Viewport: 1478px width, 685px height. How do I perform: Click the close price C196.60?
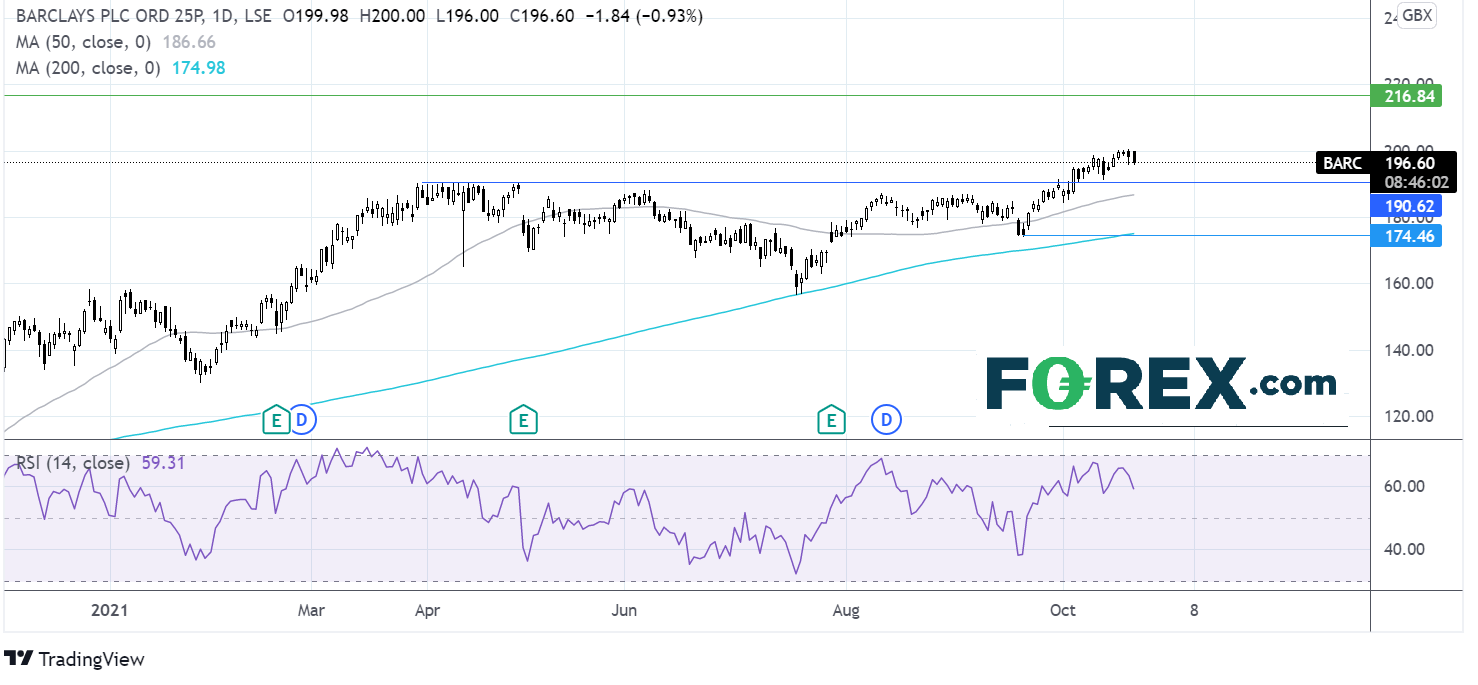pyautogui.click(x=541, y=16)
